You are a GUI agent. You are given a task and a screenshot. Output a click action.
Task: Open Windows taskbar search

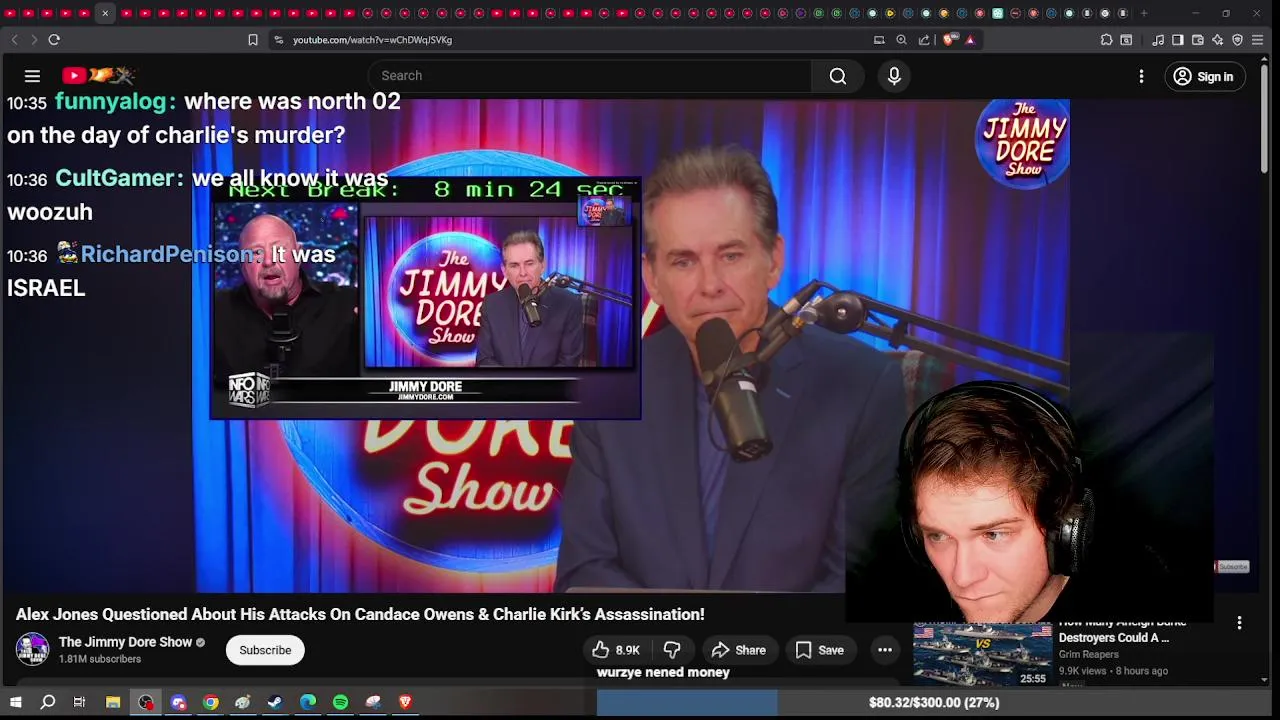point(47,702)
